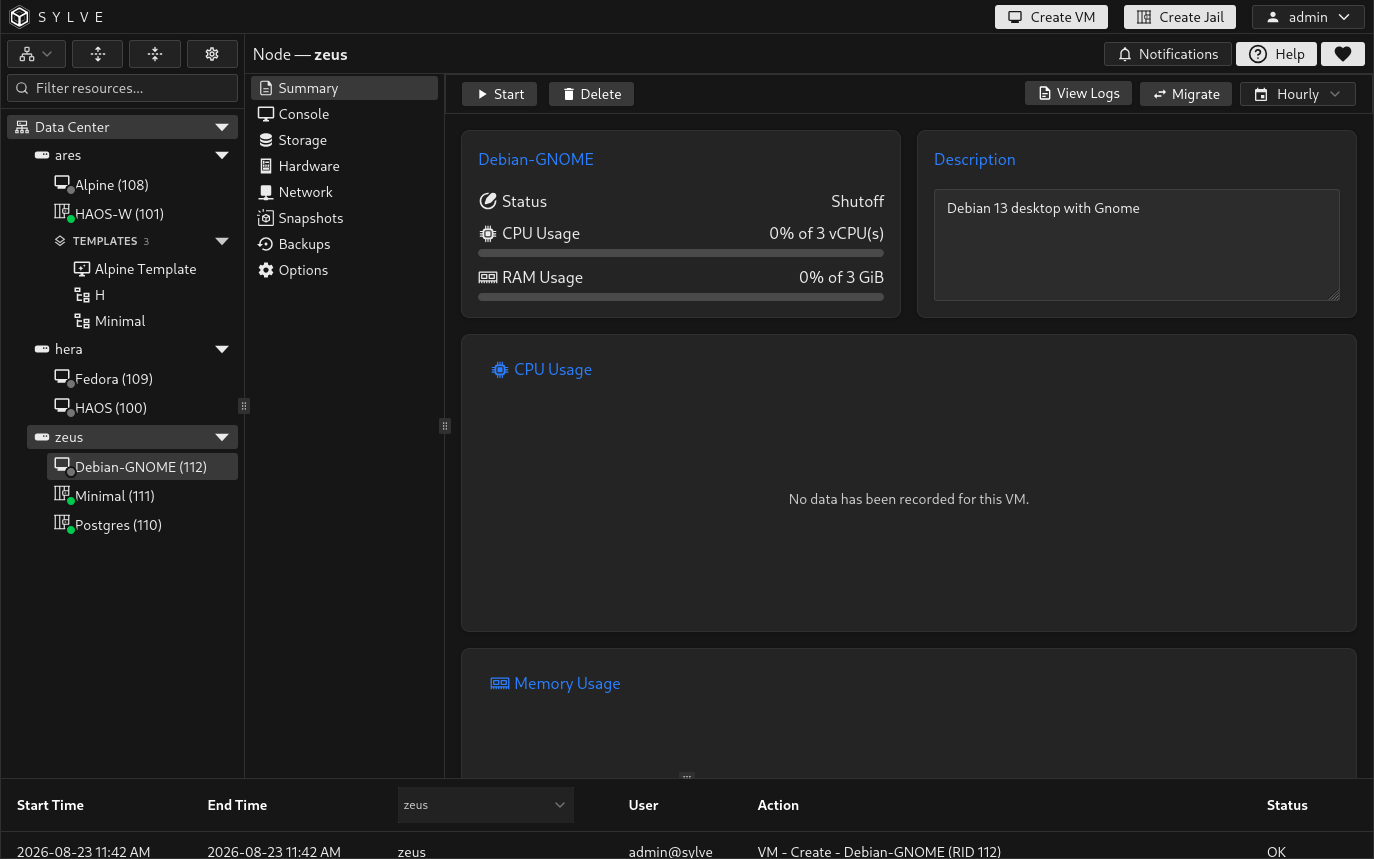Click the Fedora (109) VM icon
The width and height of the screenshot is (1374, 859).
[63, 378]
